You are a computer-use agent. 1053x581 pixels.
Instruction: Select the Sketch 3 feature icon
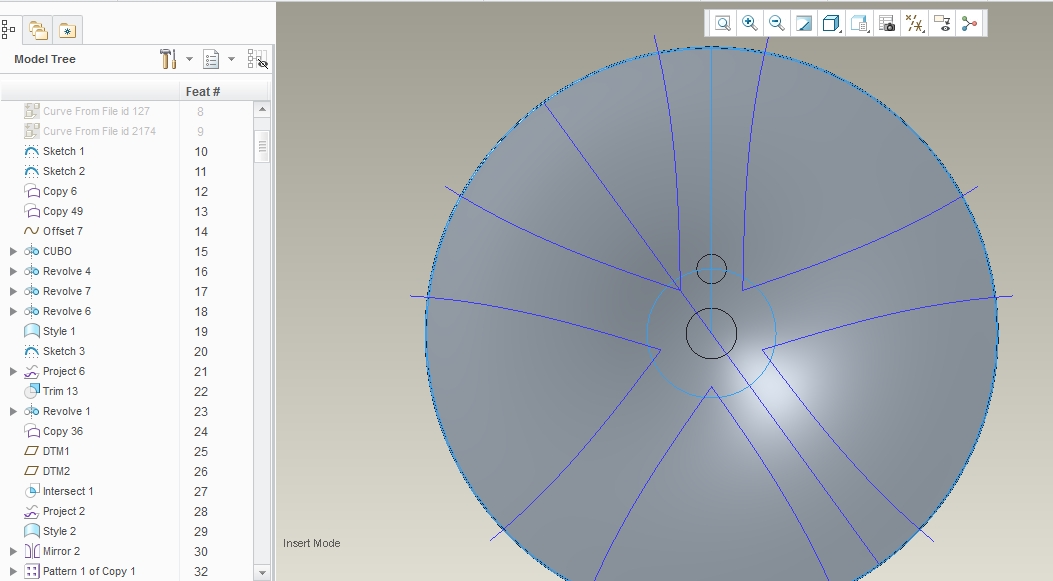tap(32, 351)
